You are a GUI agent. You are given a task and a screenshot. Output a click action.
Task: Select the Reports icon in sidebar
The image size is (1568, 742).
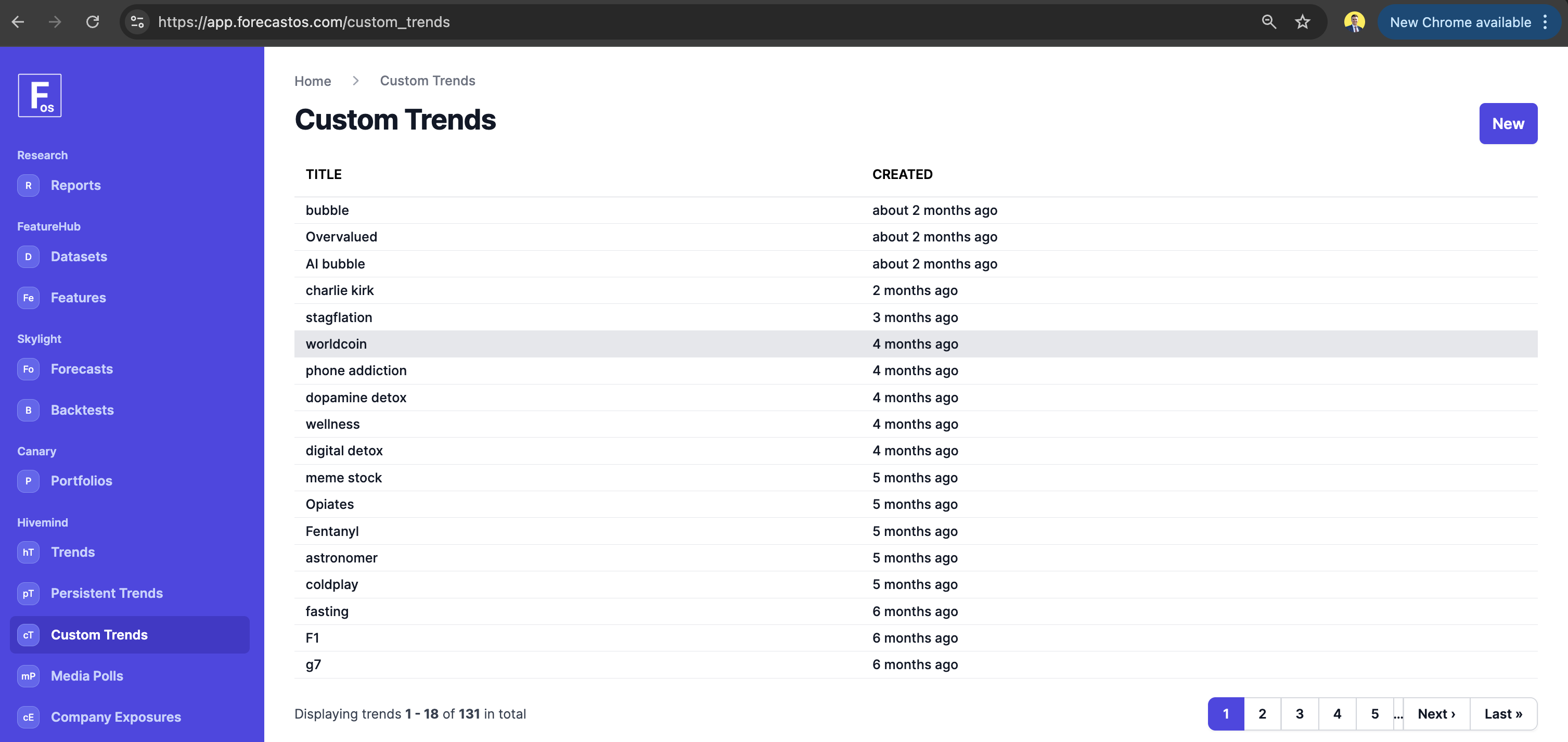(28, 185)
